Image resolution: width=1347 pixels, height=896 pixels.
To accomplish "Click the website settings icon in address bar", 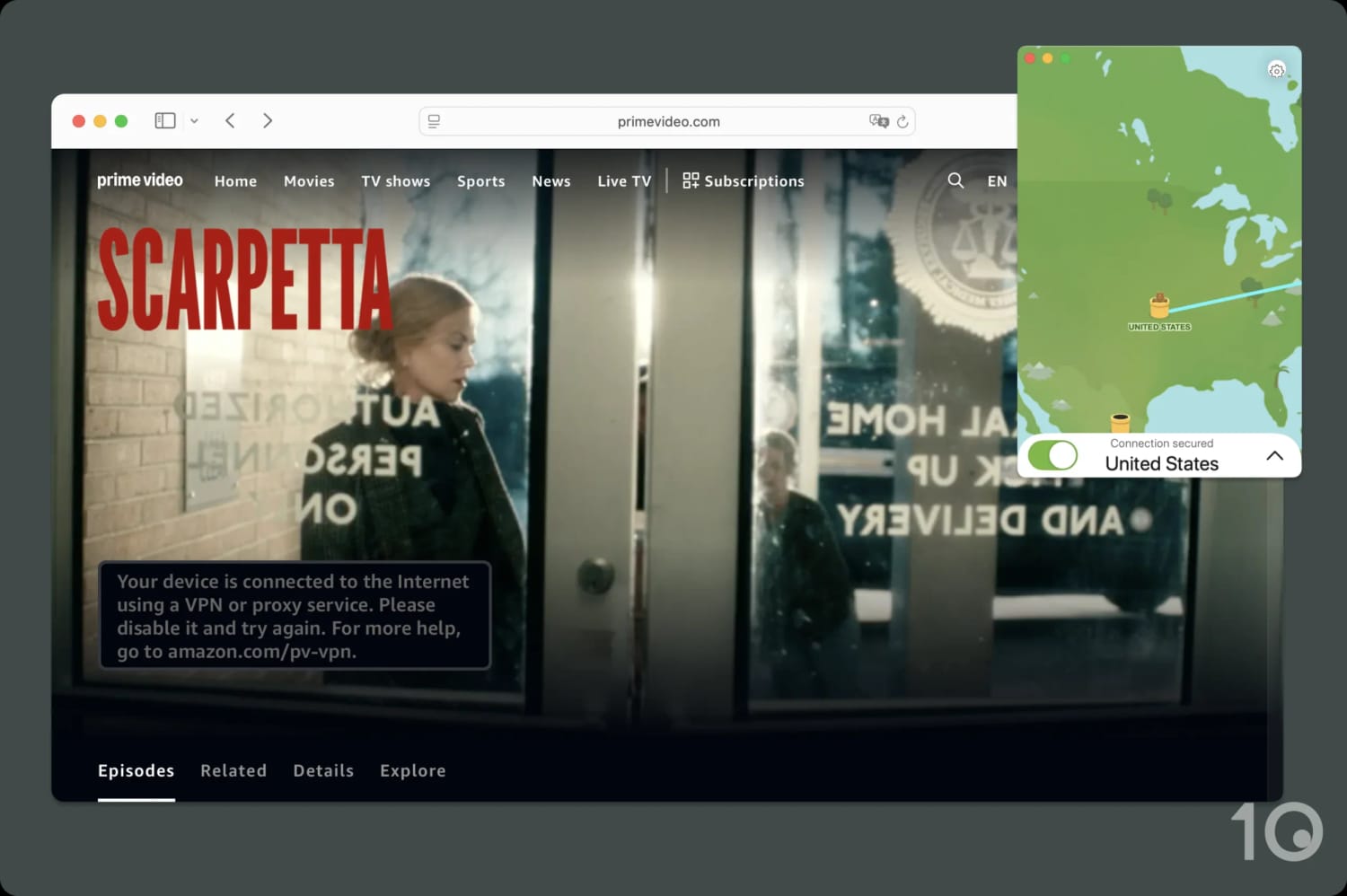I will click(434, 120).
